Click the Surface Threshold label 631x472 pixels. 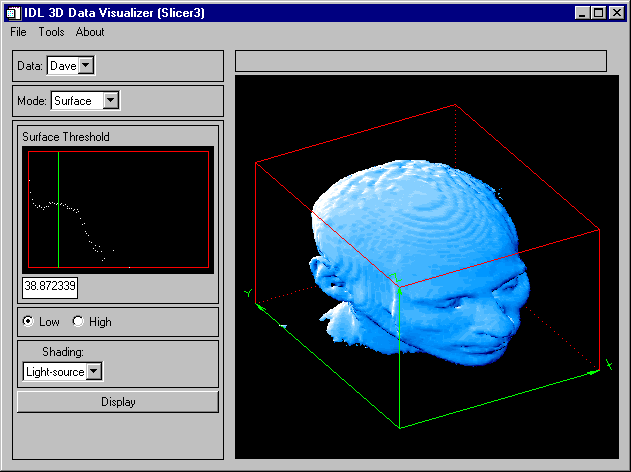click(66, 137)
